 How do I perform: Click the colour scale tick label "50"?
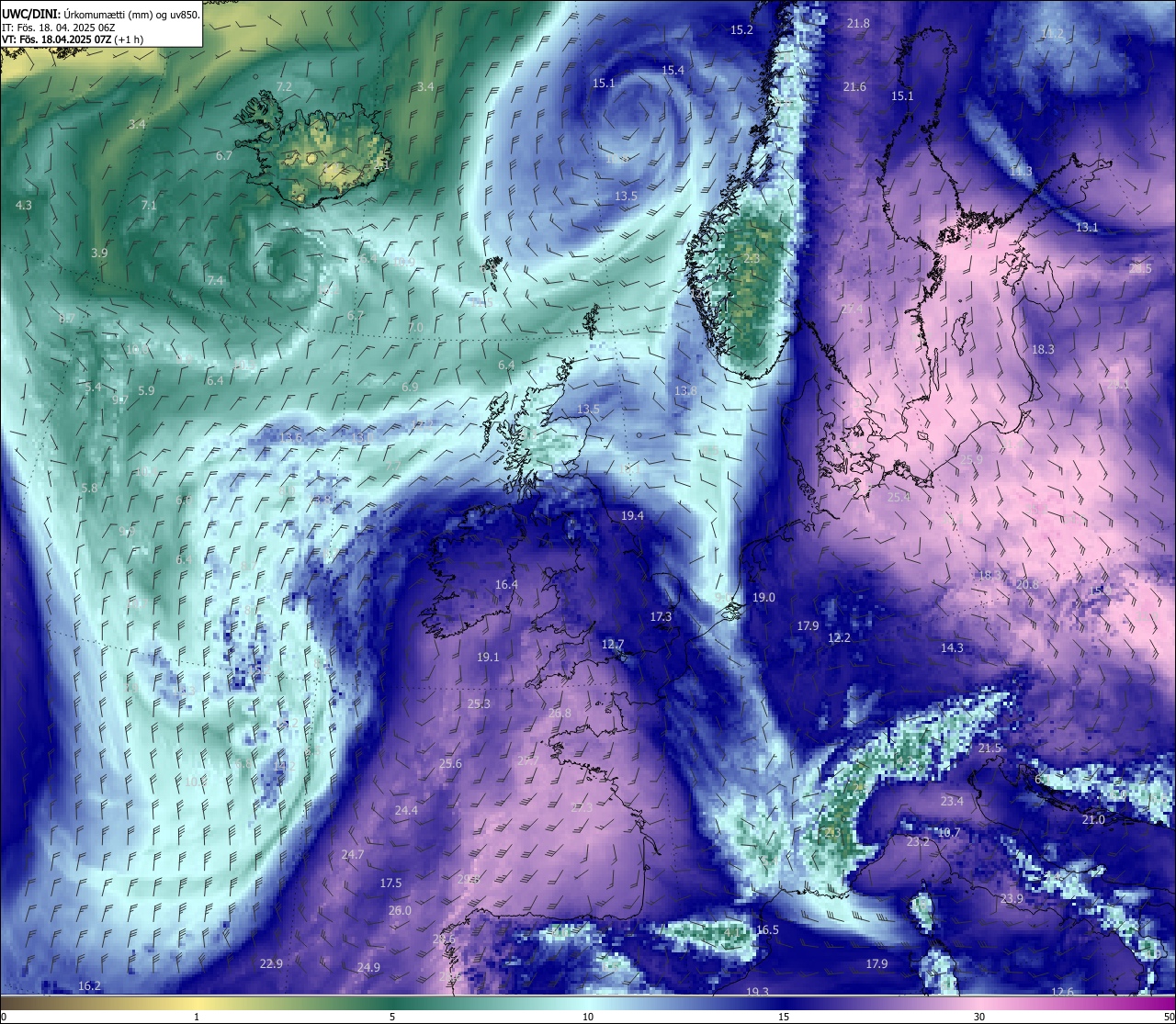pos(1169,1017)
